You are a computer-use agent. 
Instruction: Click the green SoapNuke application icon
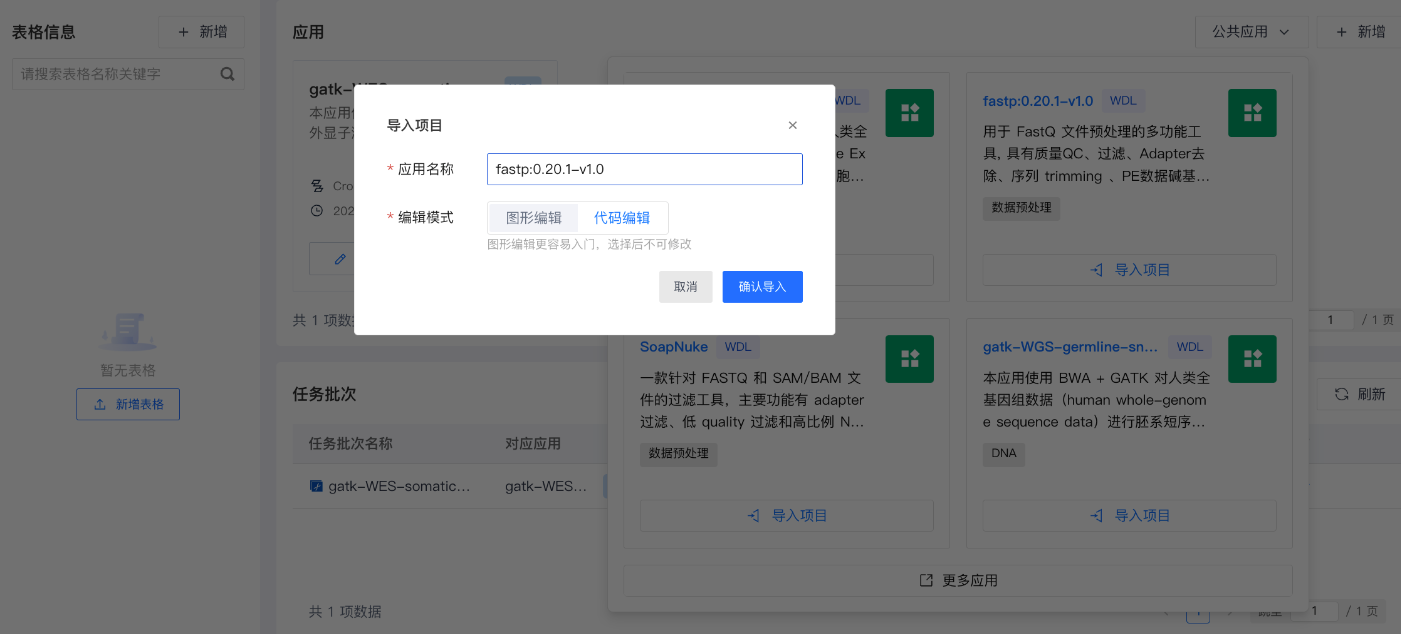(909, 359)
